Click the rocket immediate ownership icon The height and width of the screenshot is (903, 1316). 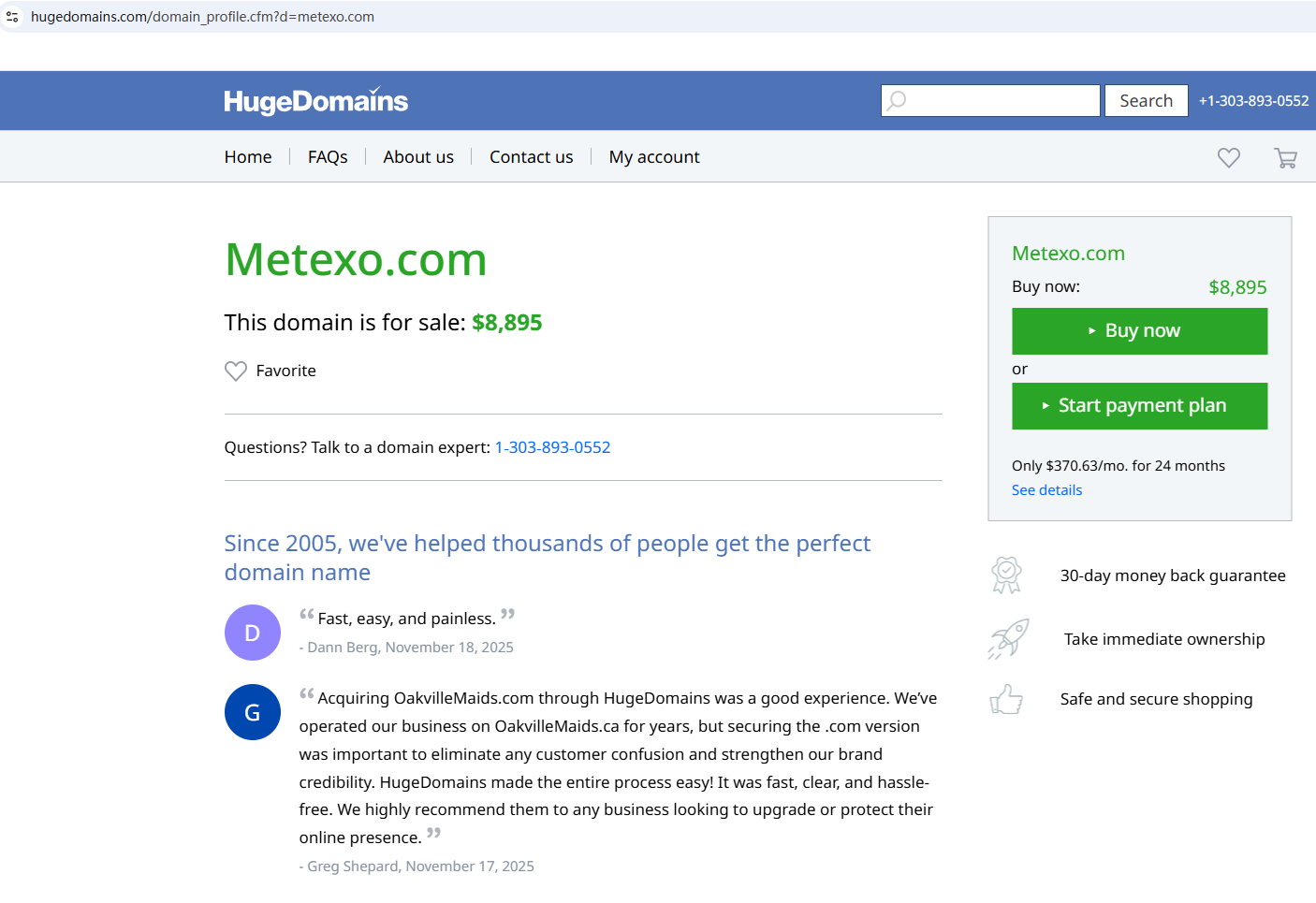[1008, 639]
